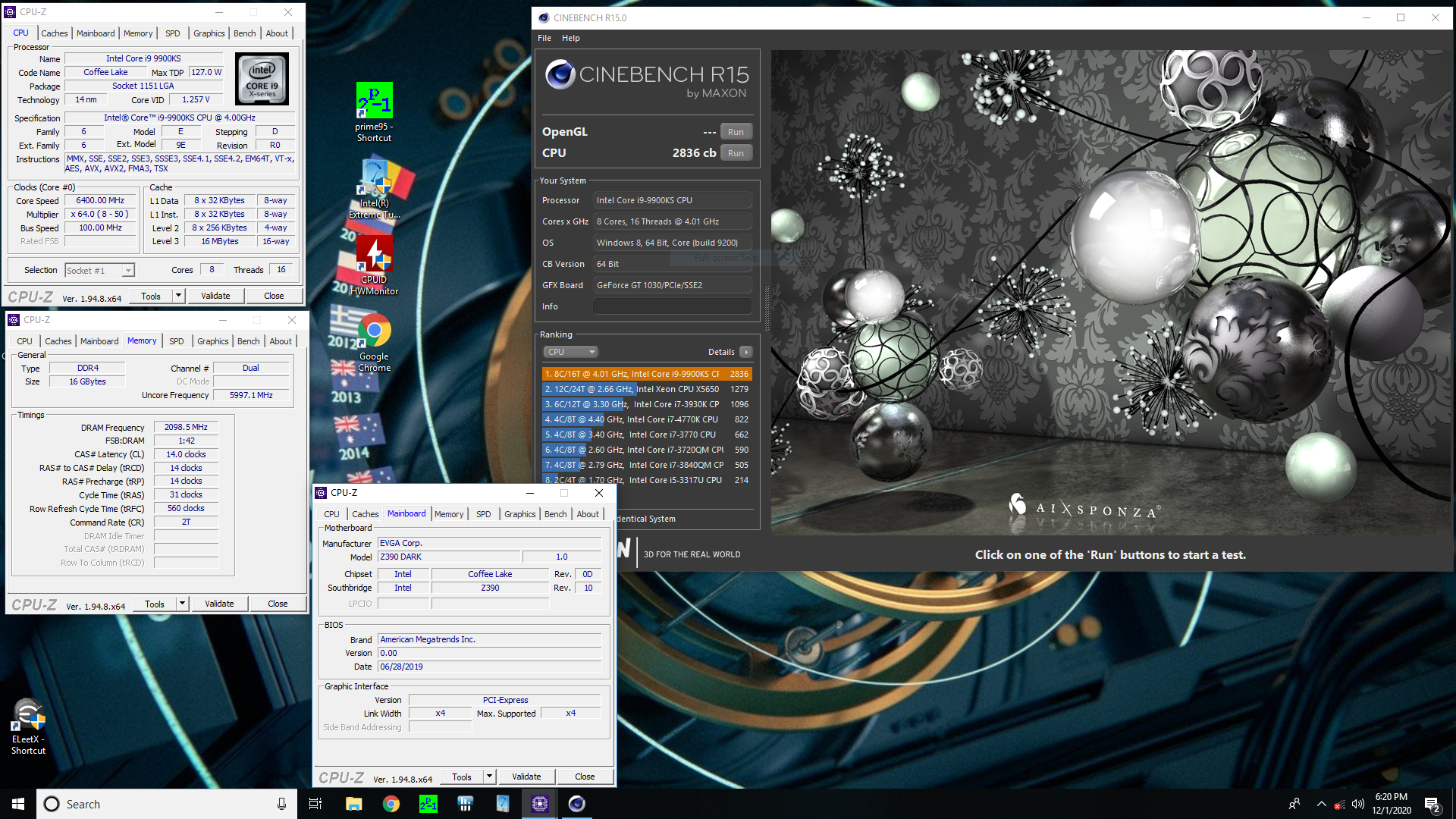Open the ELeetX desktop shortcut
The height and width of the screenshot is (819, 1456).
click(29, 726)
